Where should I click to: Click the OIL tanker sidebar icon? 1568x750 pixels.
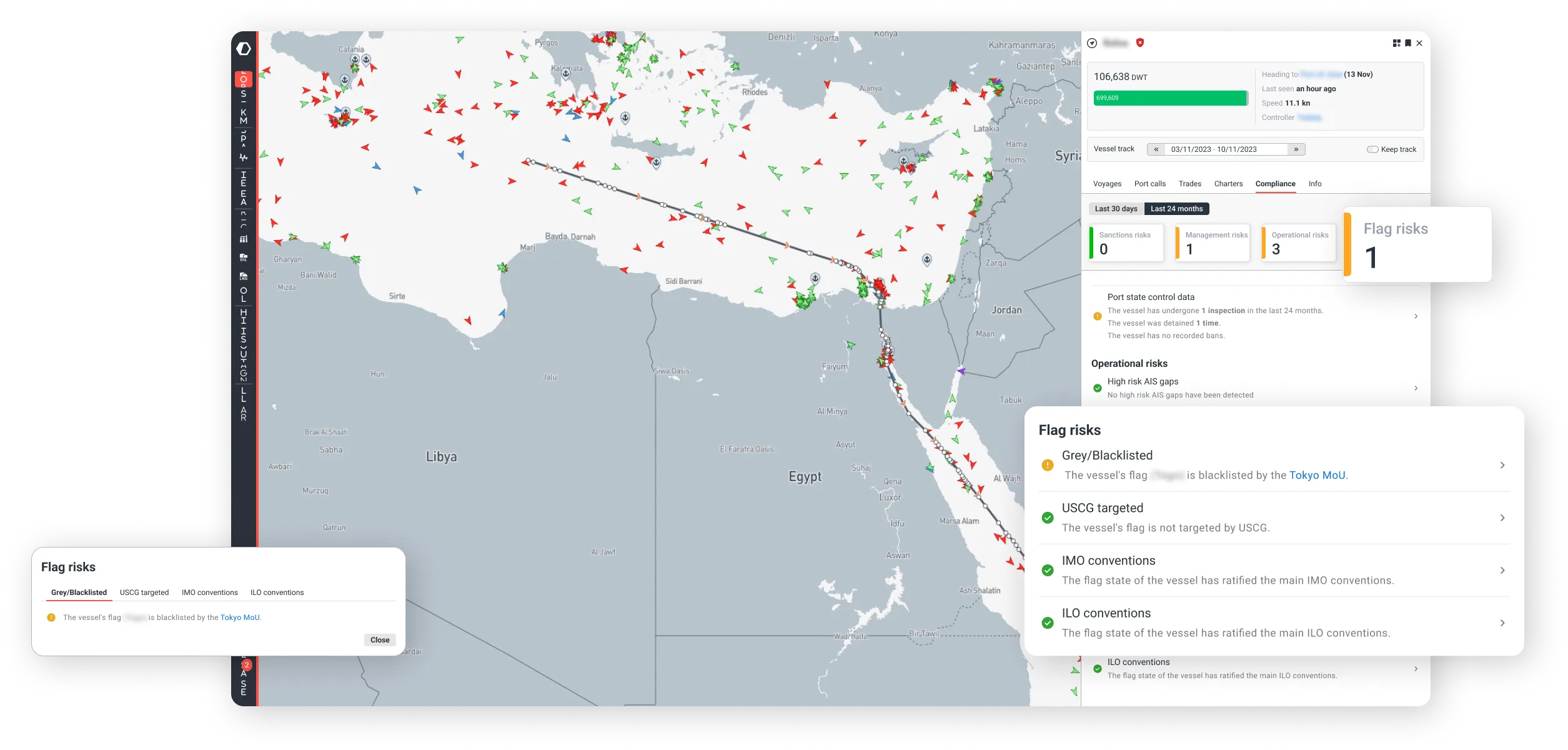pos(244,257)
